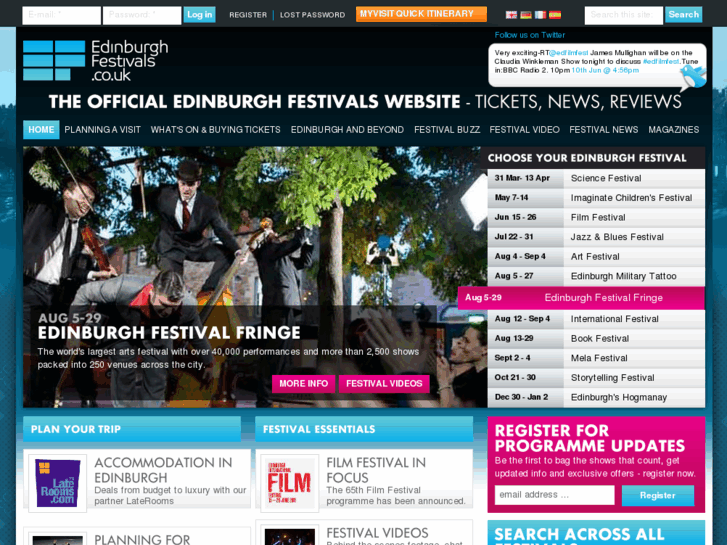Open Edinburgh and Beyond menu

pos(347,130)
